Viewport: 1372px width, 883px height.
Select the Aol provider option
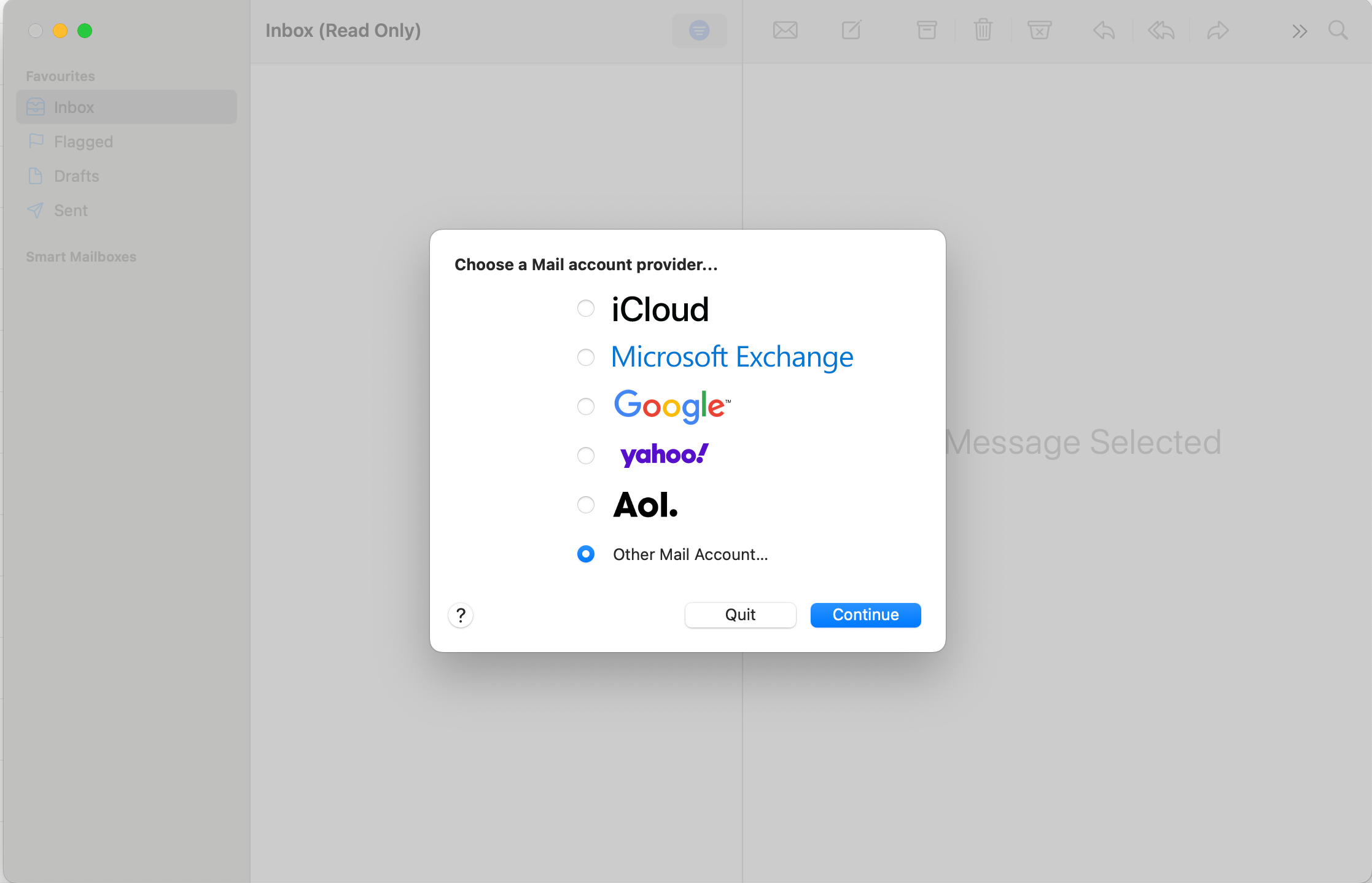586,505
